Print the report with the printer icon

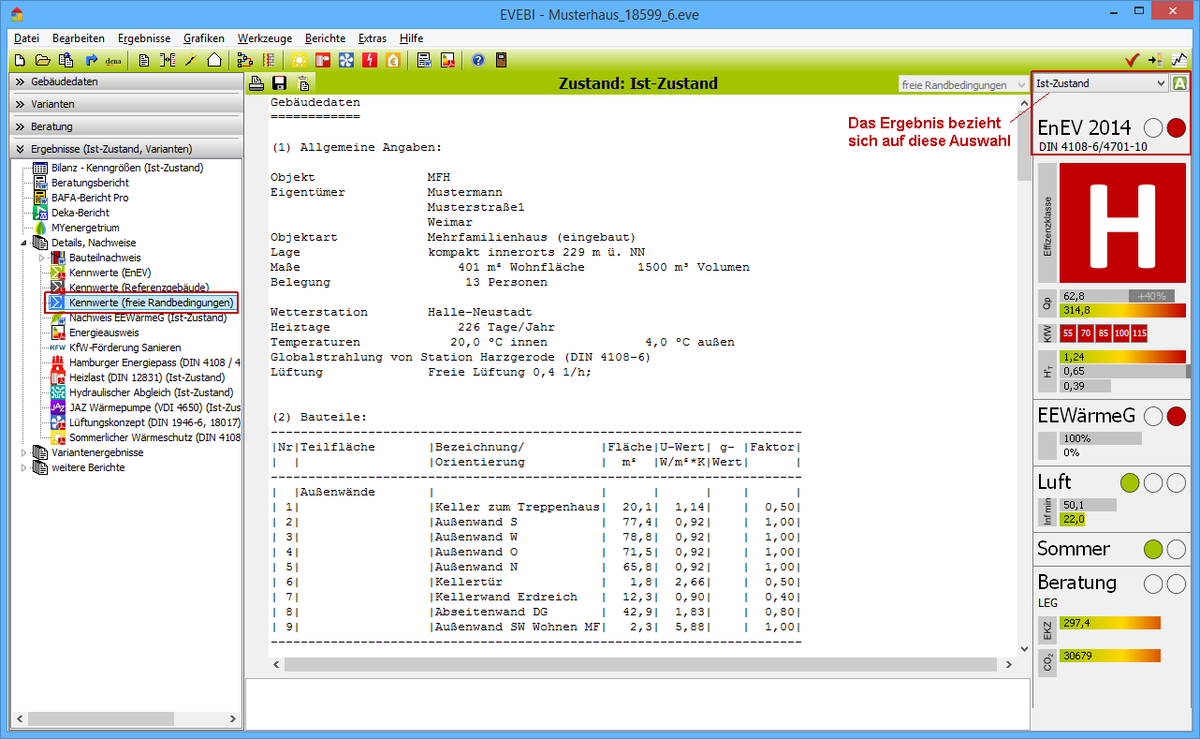click(x=256, y=84)
